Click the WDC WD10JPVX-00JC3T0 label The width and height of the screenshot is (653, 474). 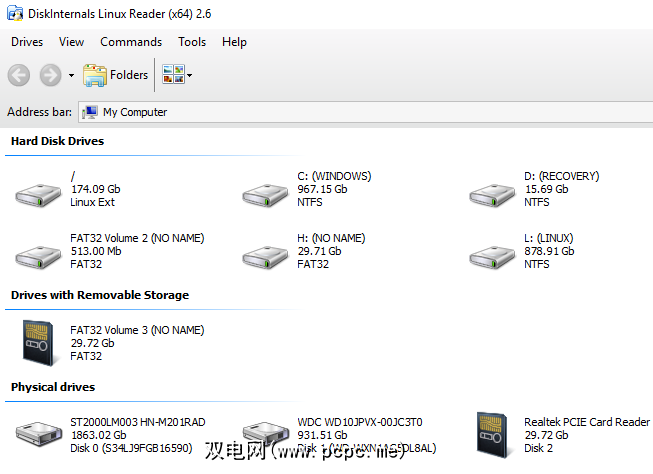360,422
